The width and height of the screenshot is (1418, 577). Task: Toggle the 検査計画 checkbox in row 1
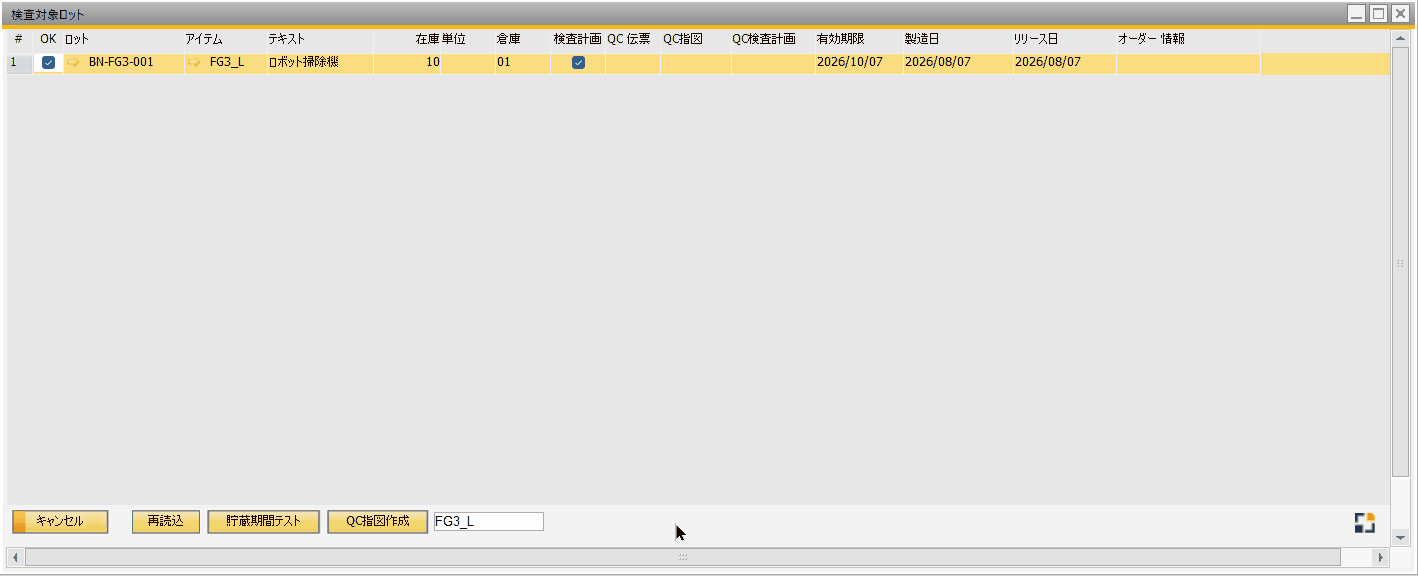coord(578,62)
